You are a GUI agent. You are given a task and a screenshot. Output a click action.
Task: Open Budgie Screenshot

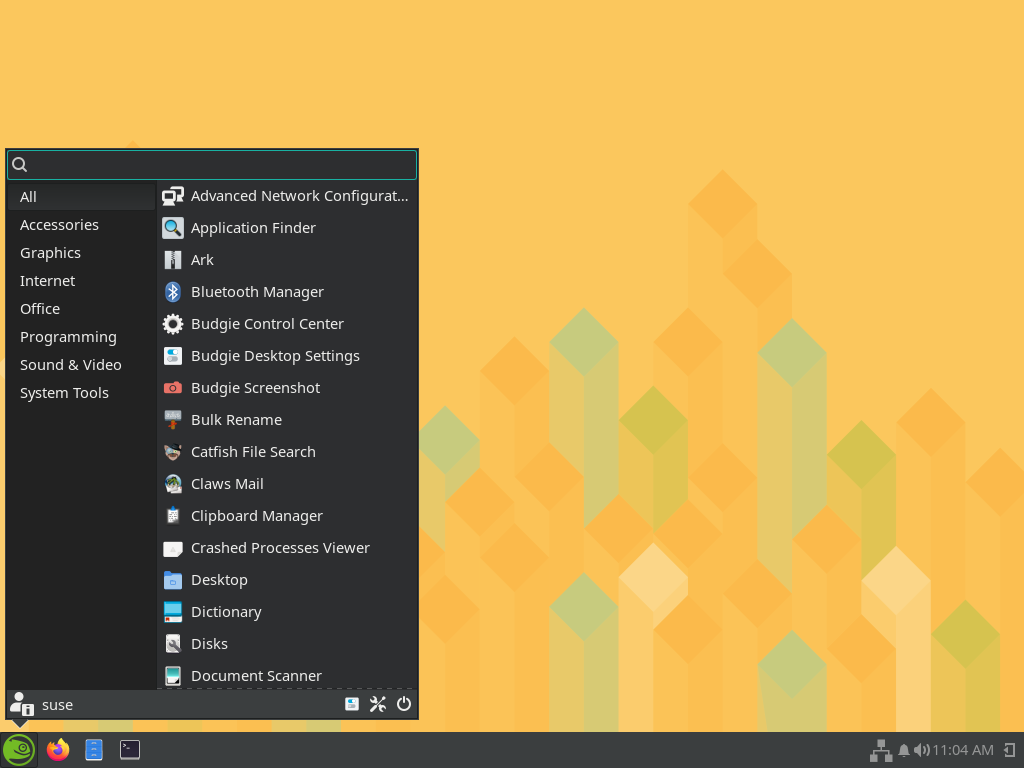click(255, 388)
